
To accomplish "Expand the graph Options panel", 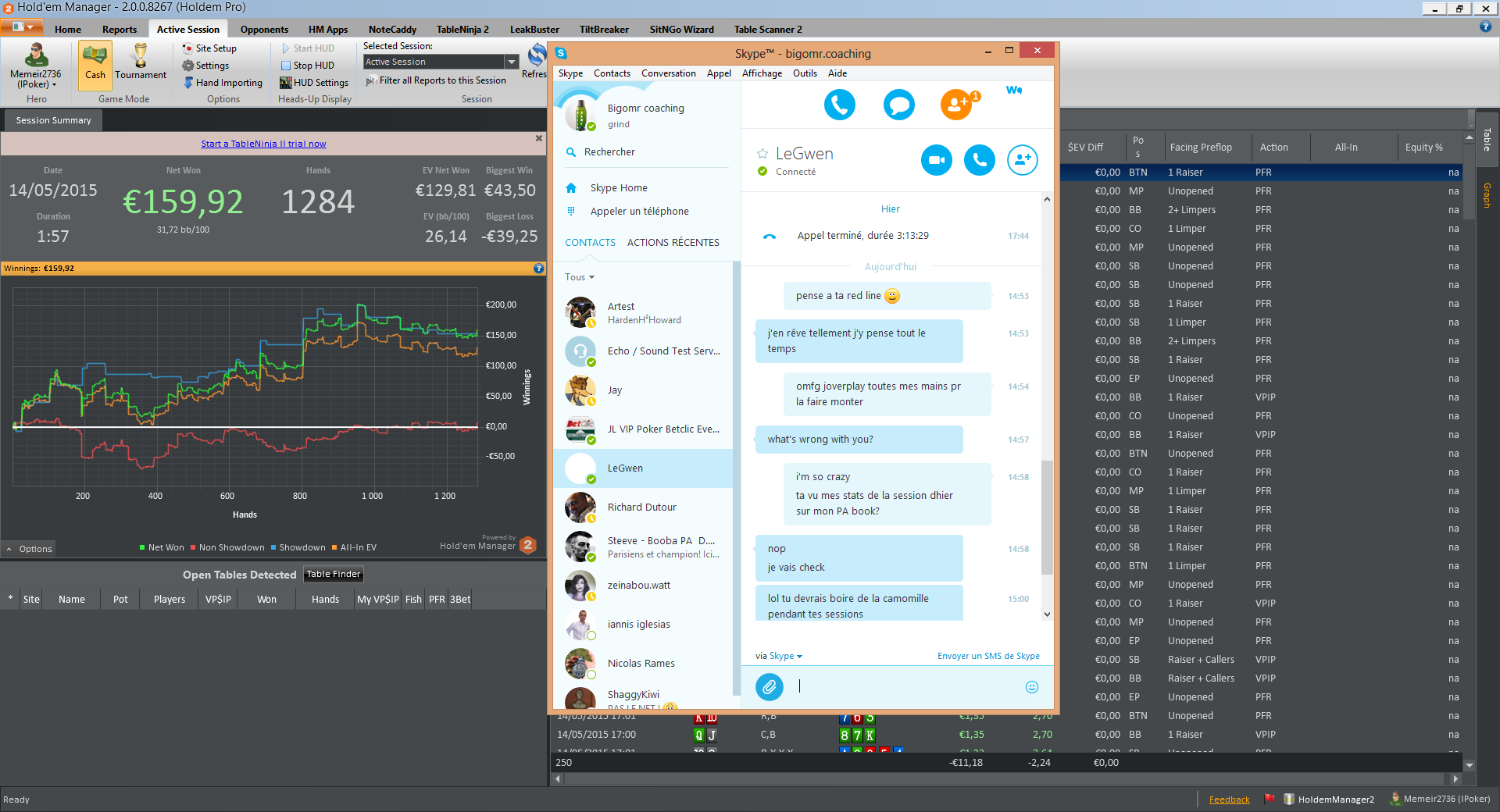I will coord(29,549).
